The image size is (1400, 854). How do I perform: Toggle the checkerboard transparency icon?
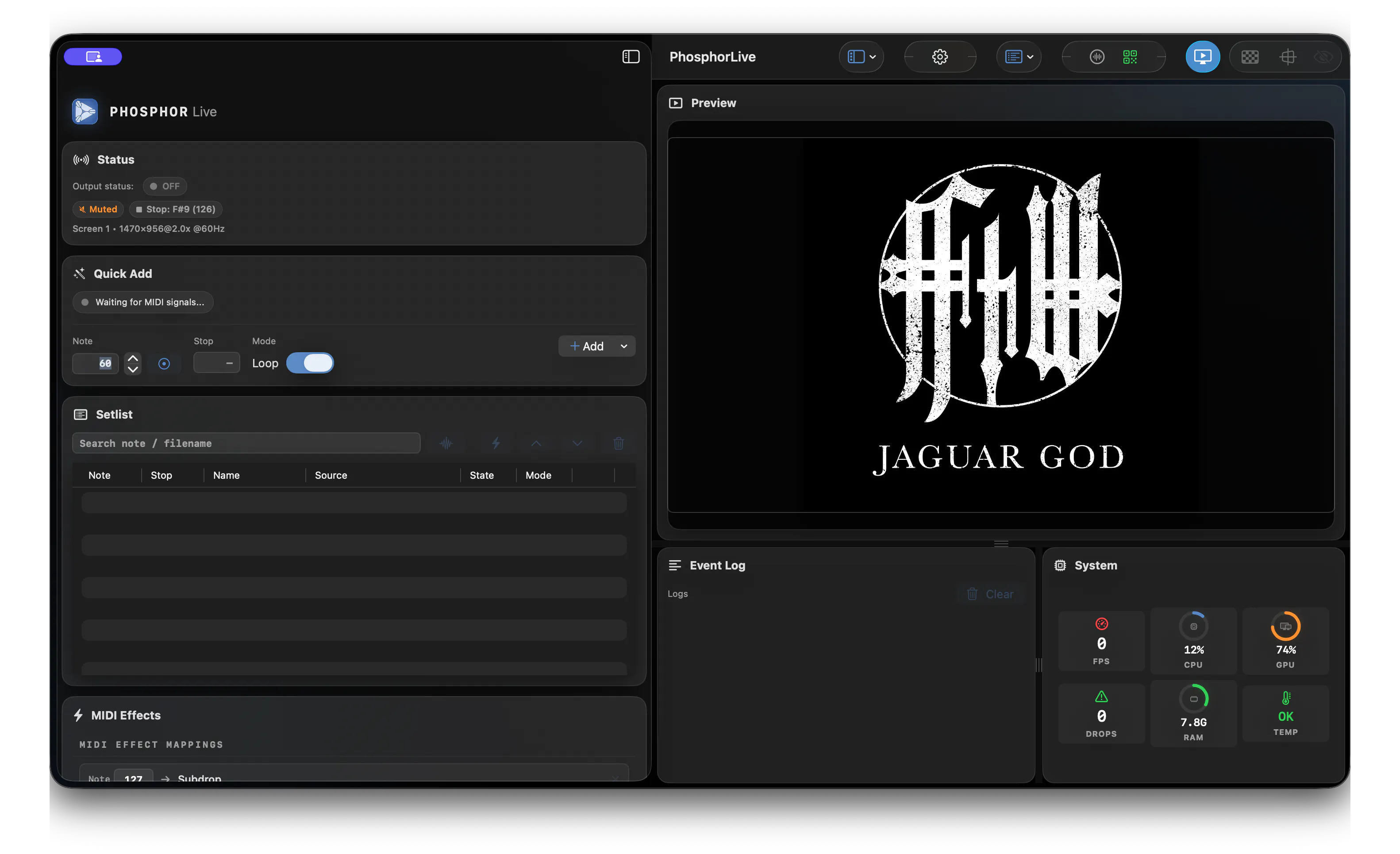coord(1250,57)
